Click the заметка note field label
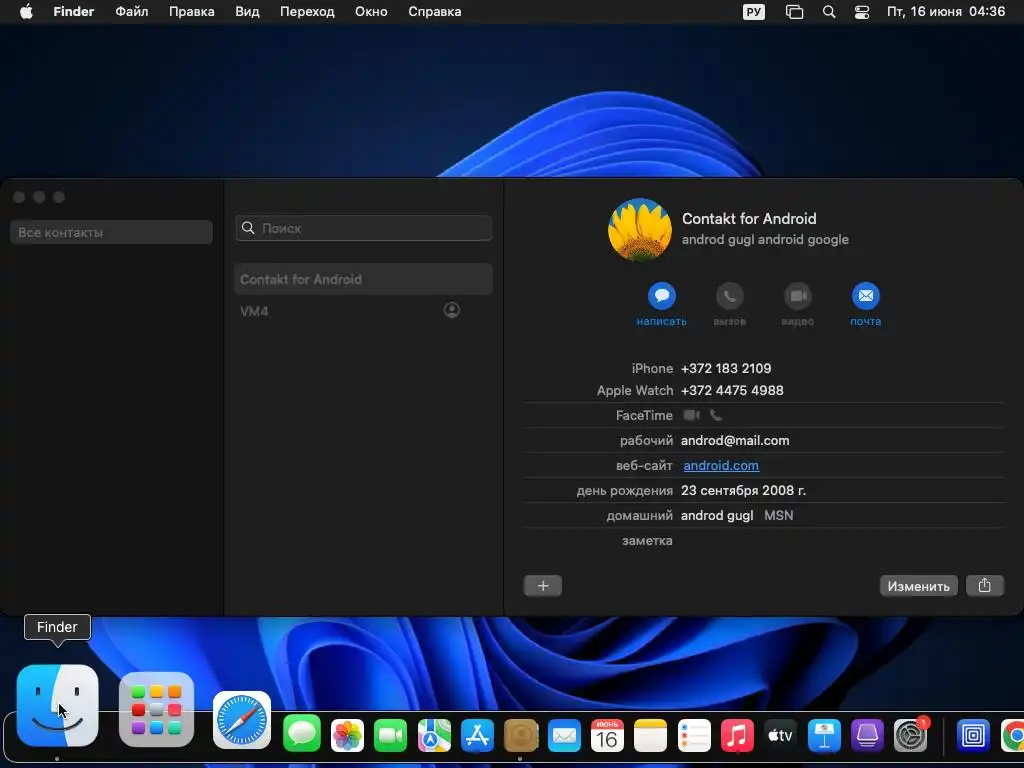Screen dimensions: 1024x768 [647, 541]
